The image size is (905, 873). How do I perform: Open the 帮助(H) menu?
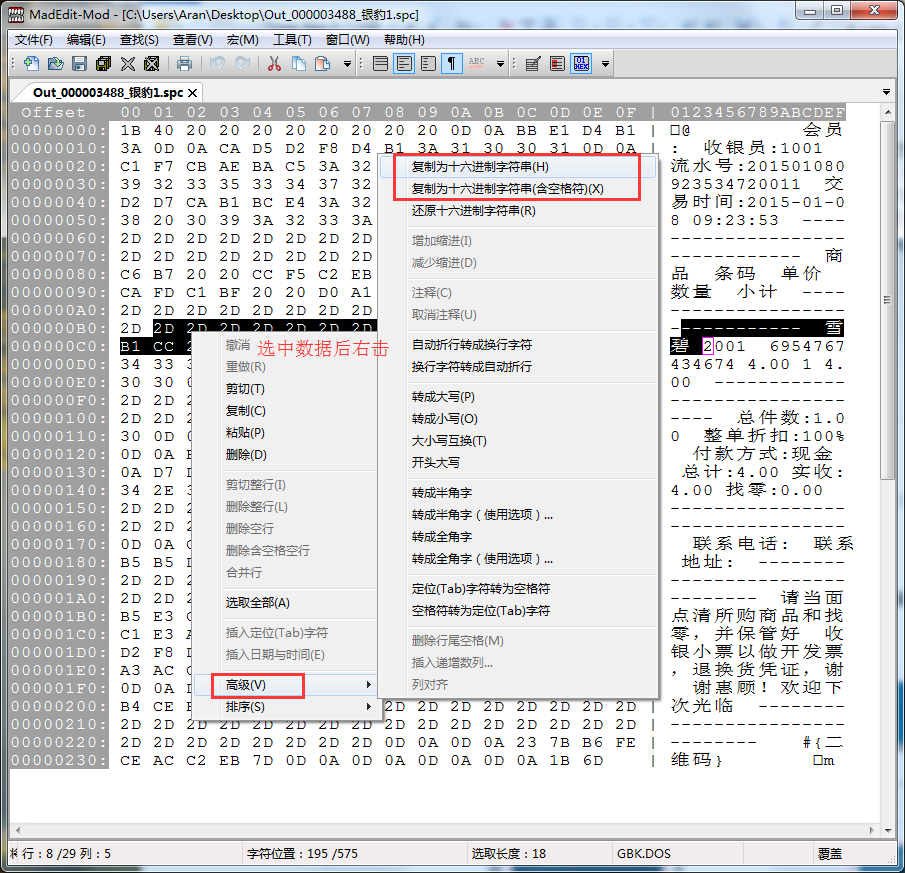(404, 40)
